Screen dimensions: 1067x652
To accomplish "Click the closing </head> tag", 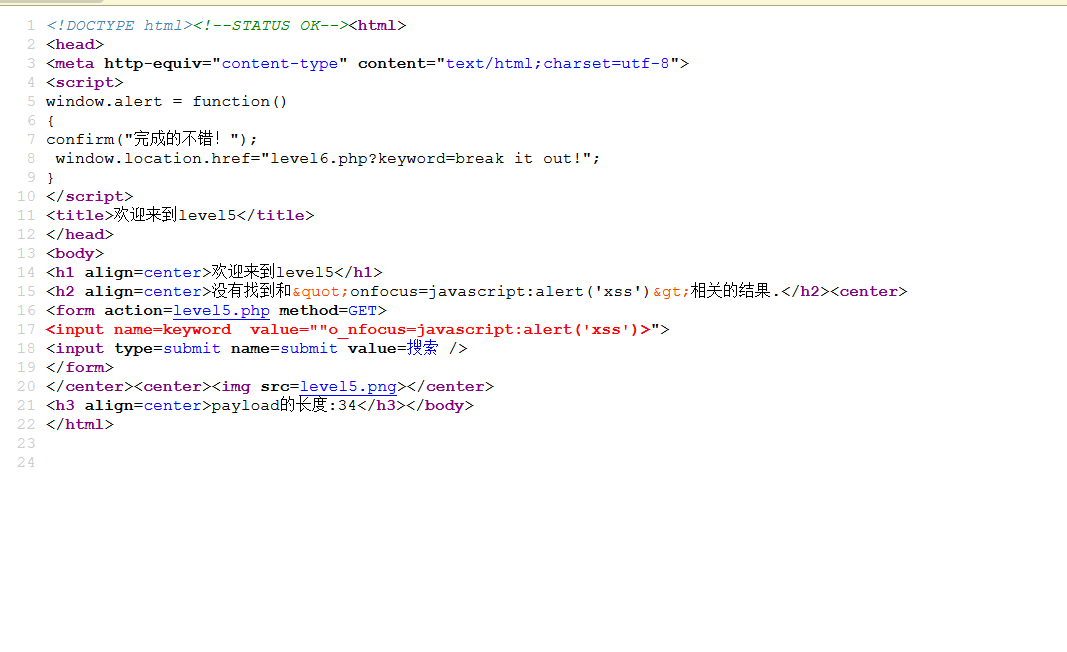I will [x=80, y=234].
